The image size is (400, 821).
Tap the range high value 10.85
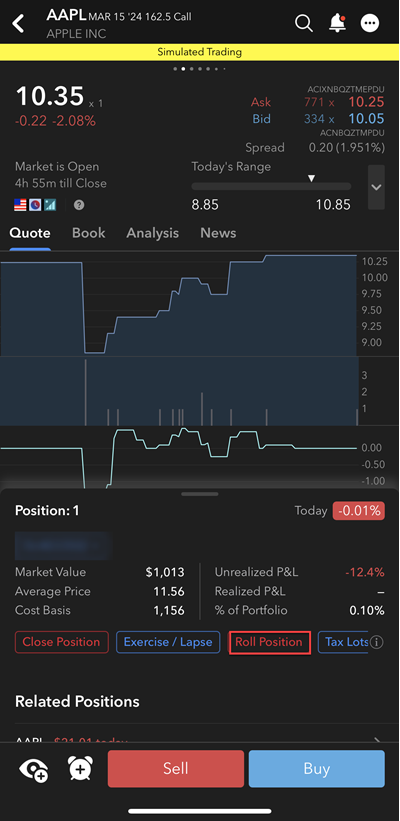(x=333, y=205)
